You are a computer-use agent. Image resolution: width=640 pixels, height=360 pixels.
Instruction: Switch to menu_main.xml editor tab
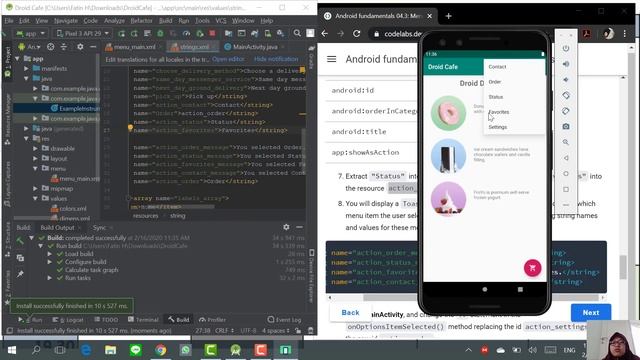point(130,47)
